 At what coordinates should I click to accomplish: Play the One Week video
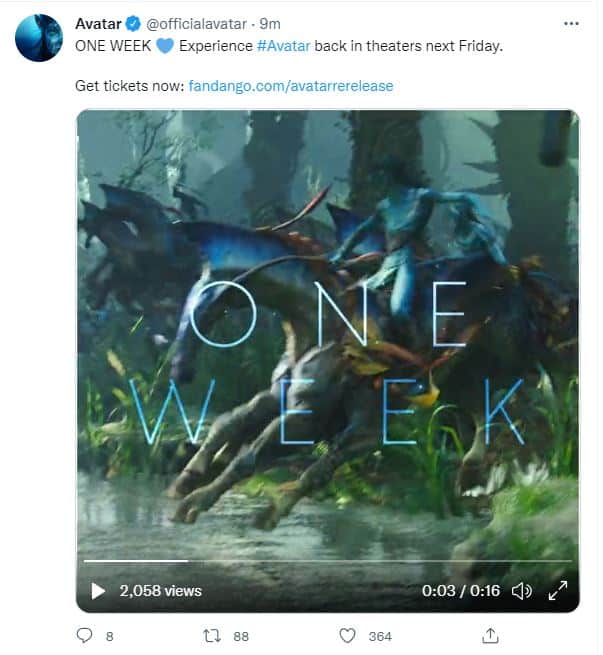point(98,591)
